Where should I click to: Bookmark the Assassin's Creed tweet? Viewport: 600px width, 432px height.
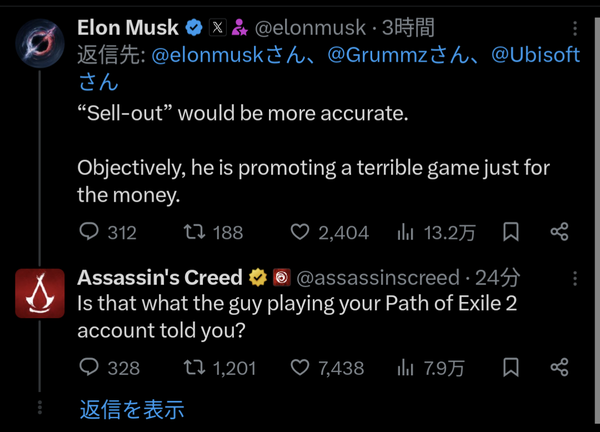[x=511, y=367]
